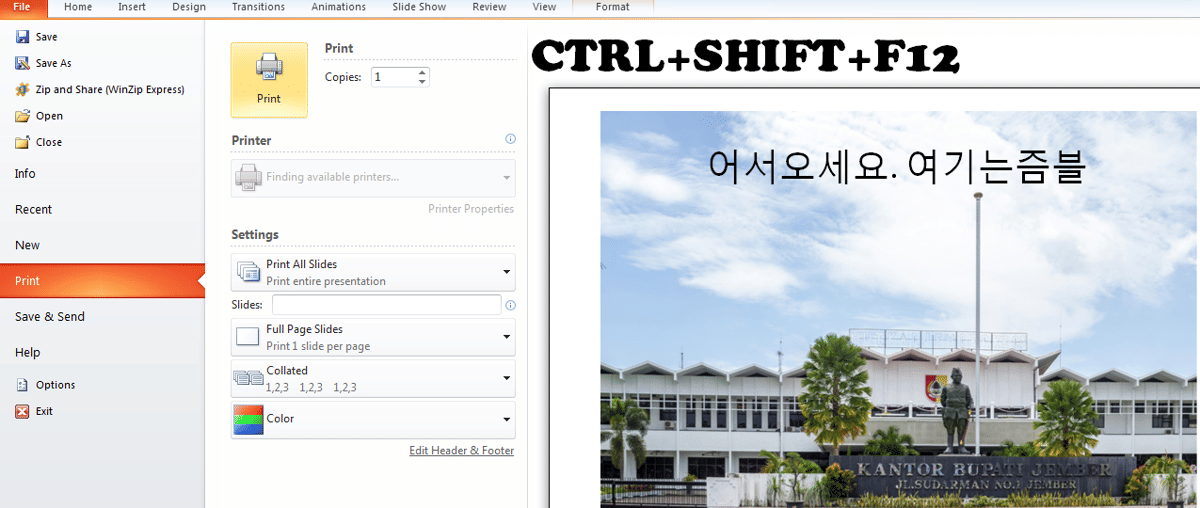Click the Exit icon
This screenshot has width=1200, height=508.
click(22, 411)
